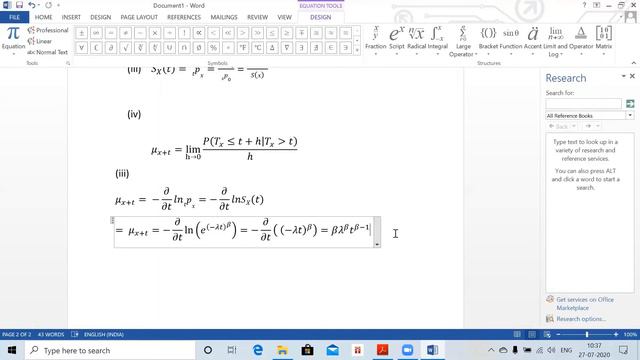Screen dimensions: 640x360
Task: Open the Research options link
Action: [x=581, y=319]
